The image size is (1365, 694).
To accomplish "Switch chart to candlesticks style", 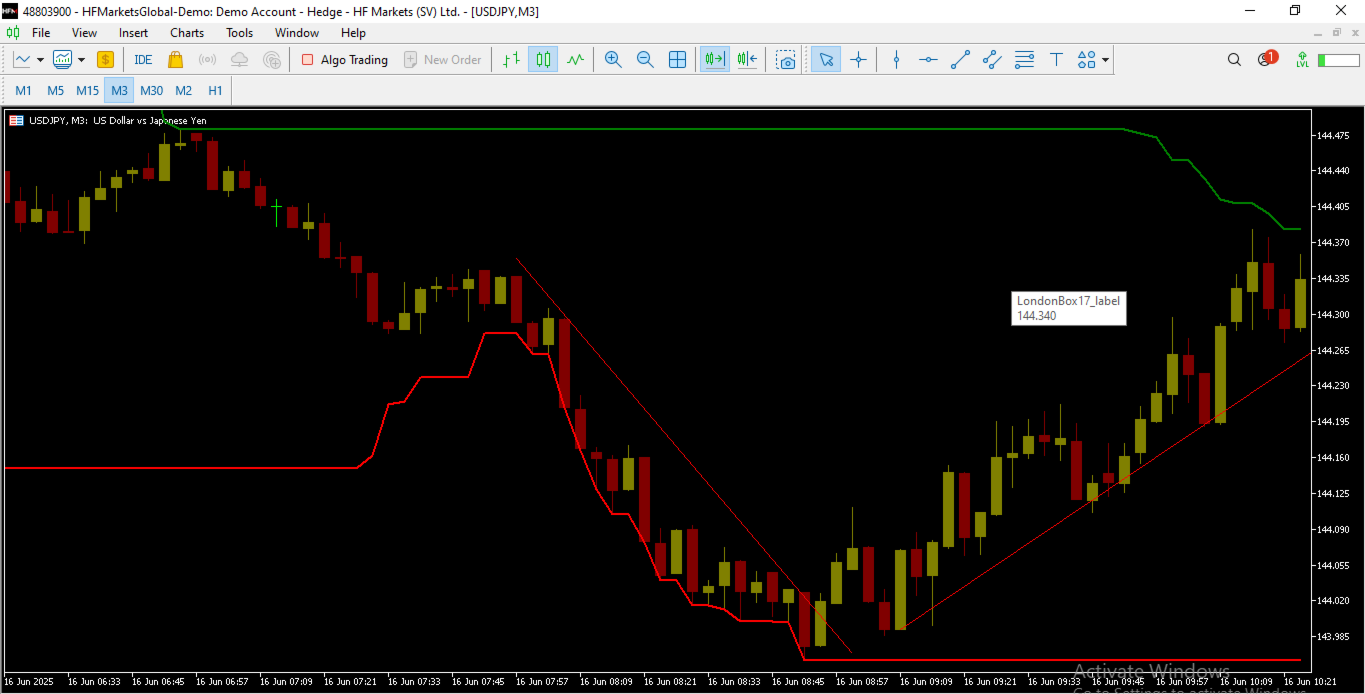I will pos(543,60).
